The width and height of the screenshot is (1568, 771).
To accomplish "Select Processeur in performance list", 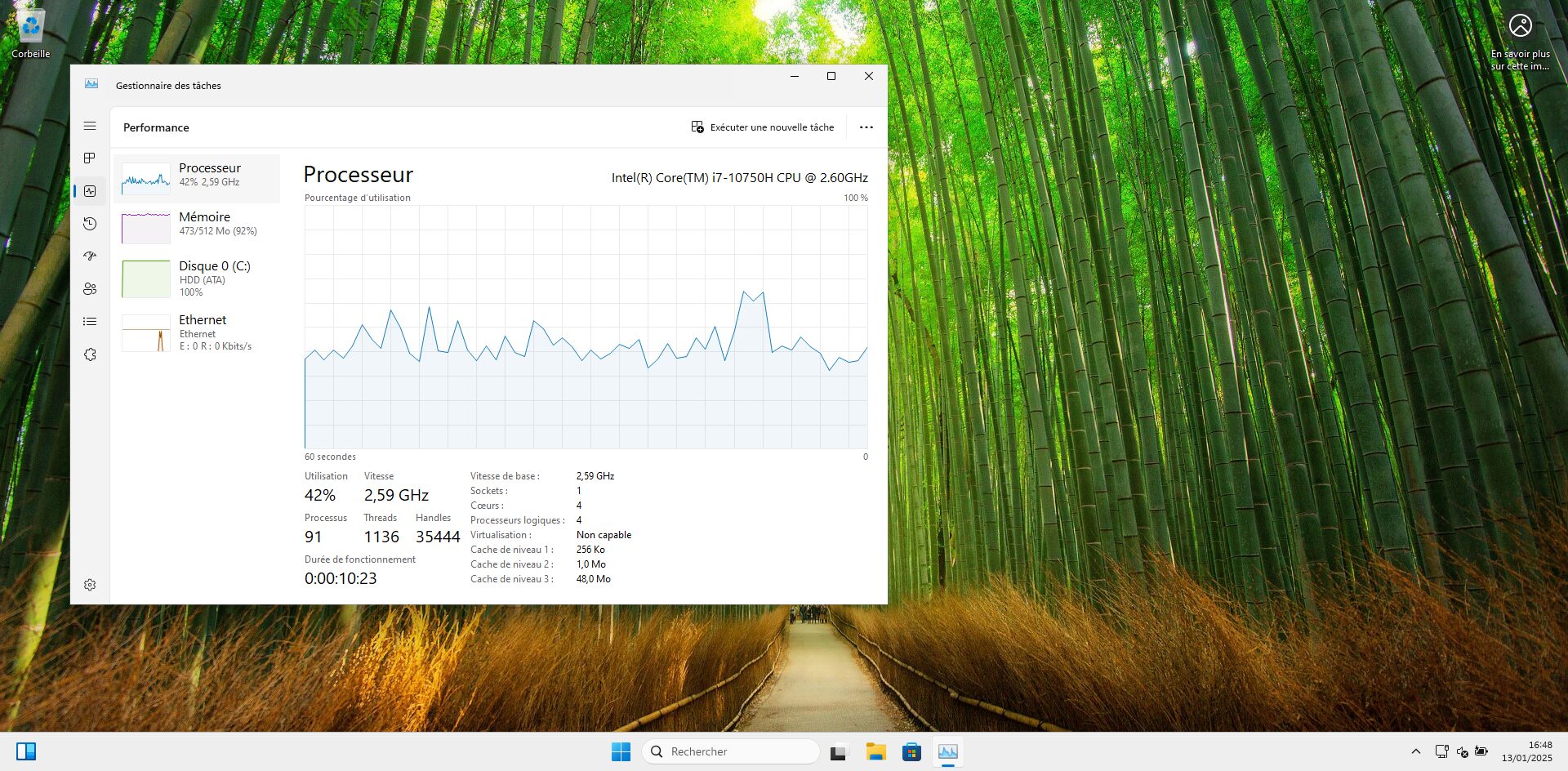I will [x=197, y=178].
